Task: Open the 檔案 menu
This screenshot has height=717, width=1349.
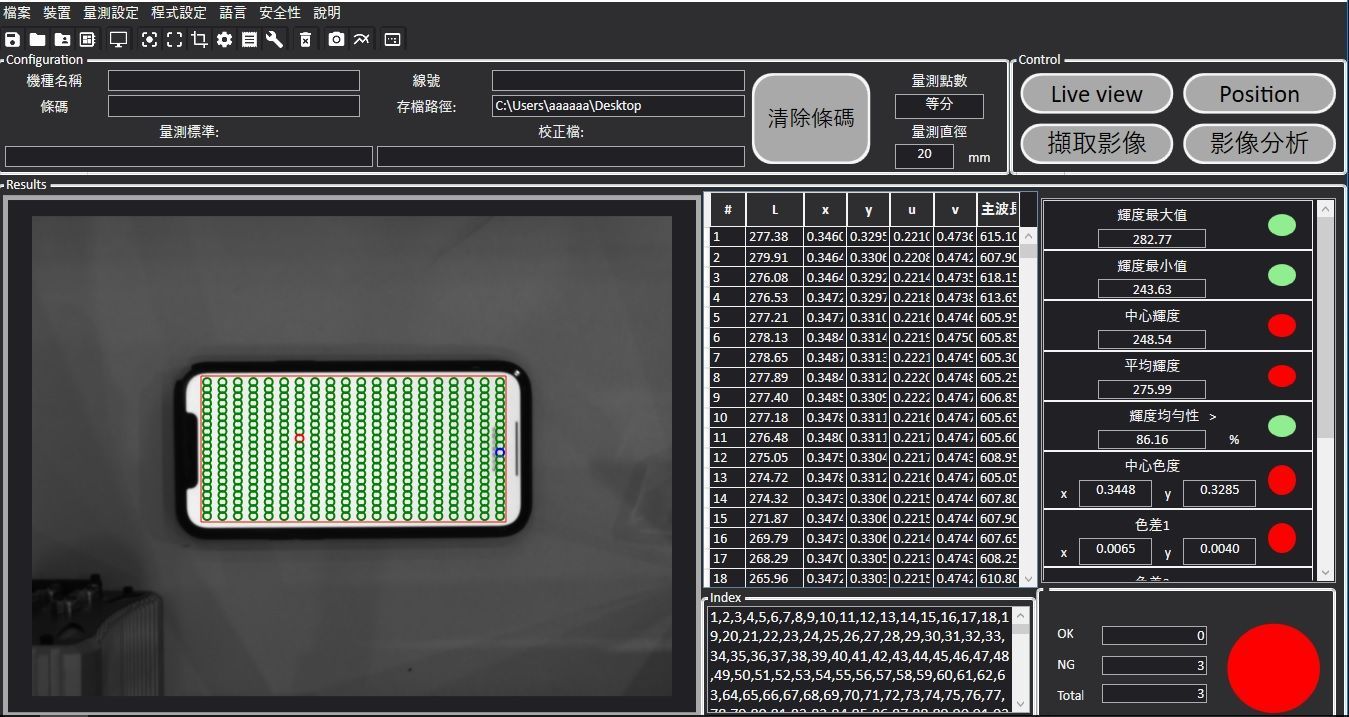Action: 17,13
